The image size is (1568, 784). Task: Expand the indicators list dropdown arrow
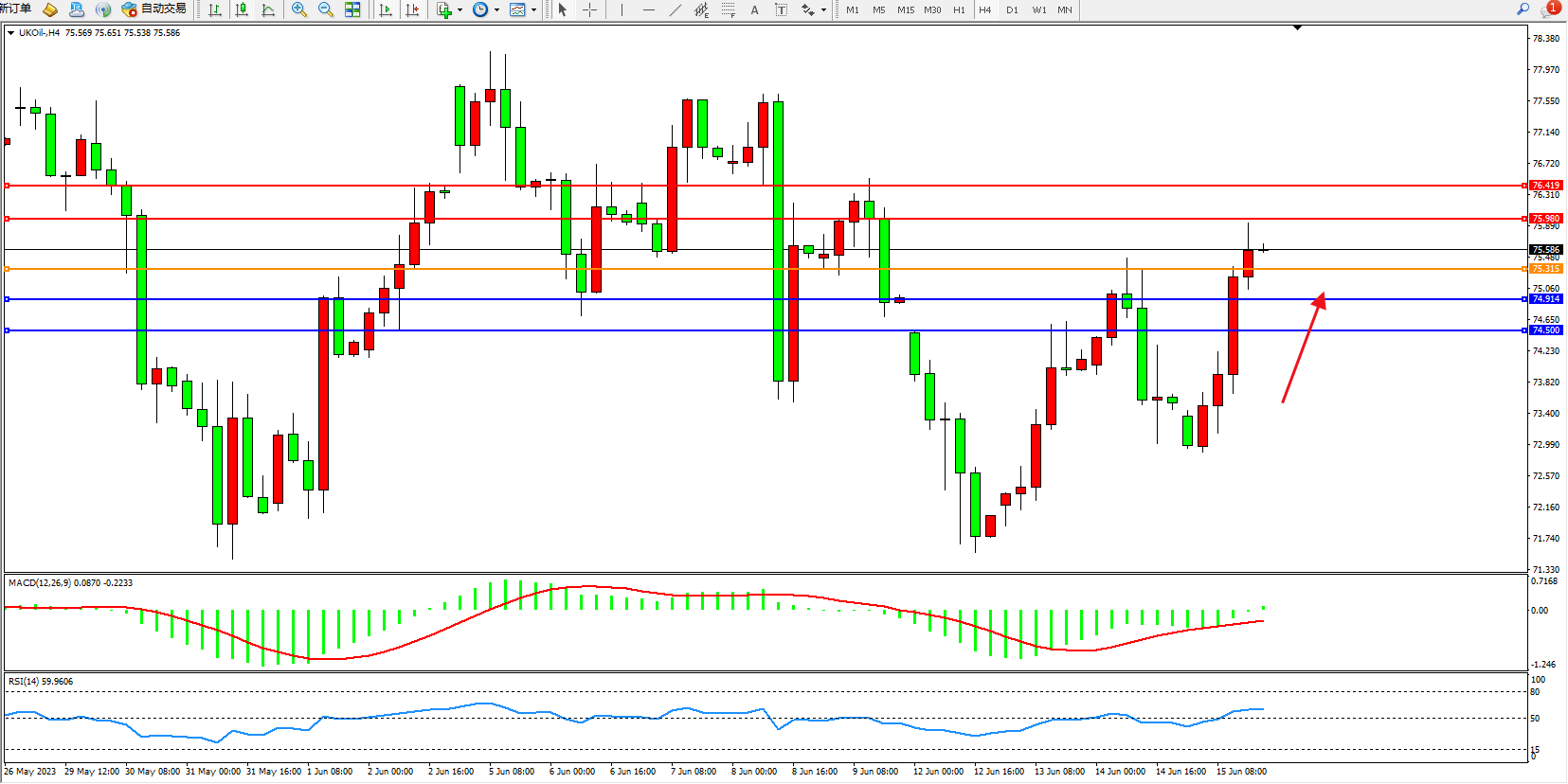coord(460,9)
